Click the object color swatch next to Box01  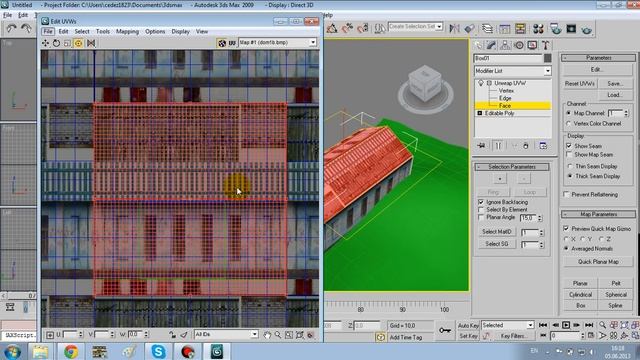click(x=547, y=58)
